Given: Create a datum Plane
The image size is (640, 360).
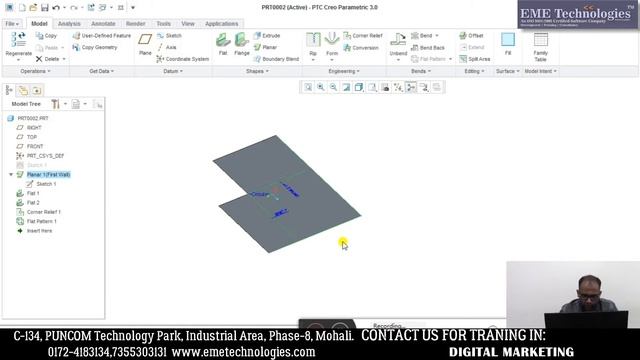Looking at the screenshot, I should 145,44.
